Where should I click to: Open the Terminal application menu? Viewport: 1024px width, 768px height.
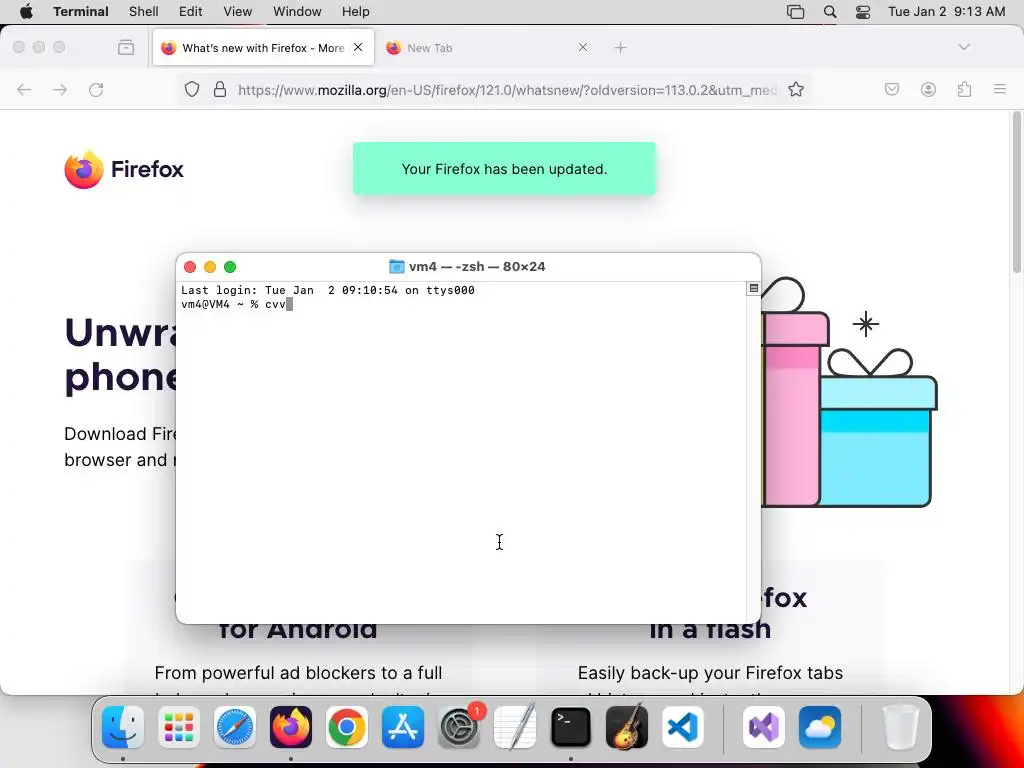81,12
